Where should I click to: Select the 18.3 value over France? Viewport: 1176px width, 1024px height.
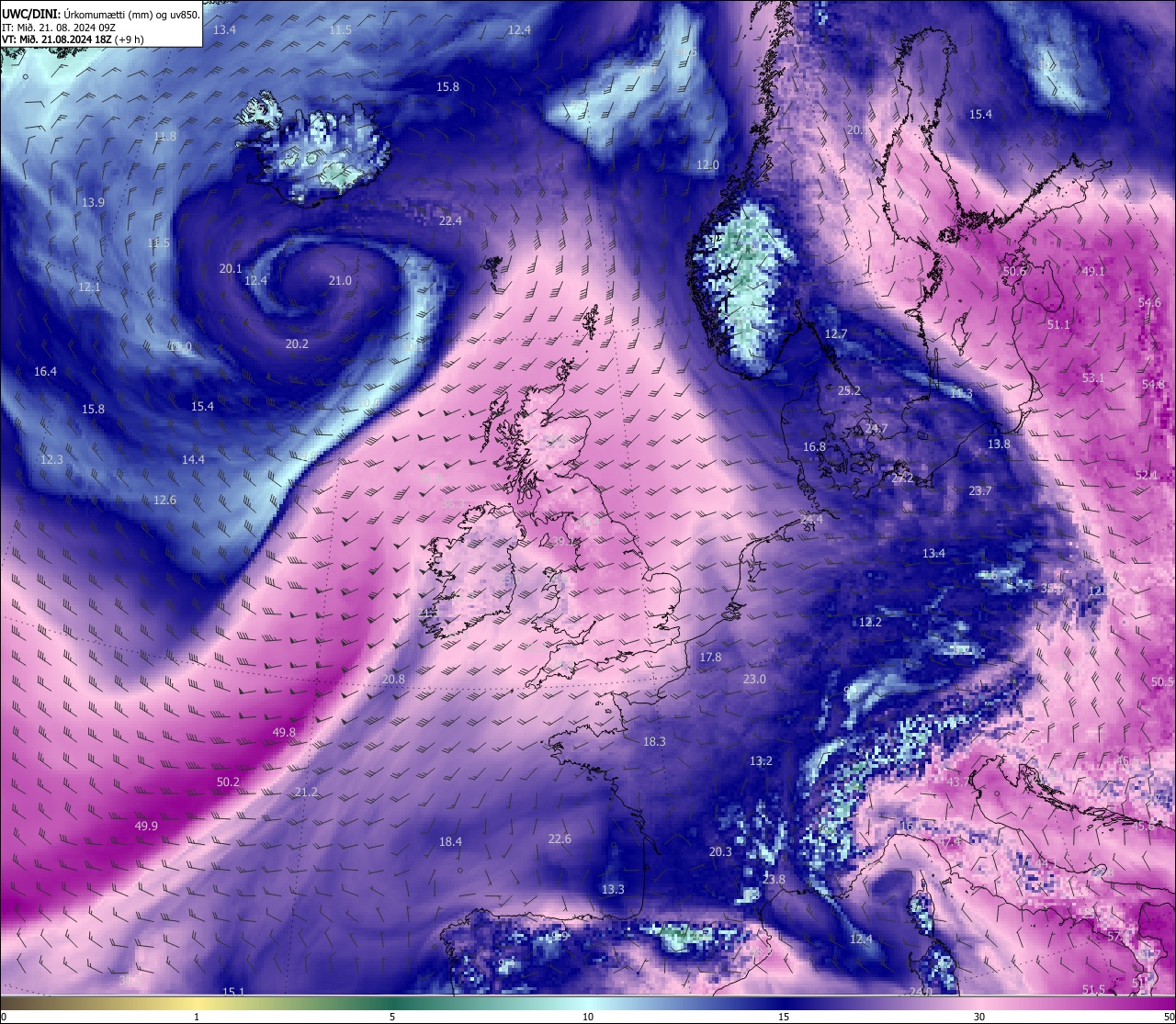coord(654,741)
